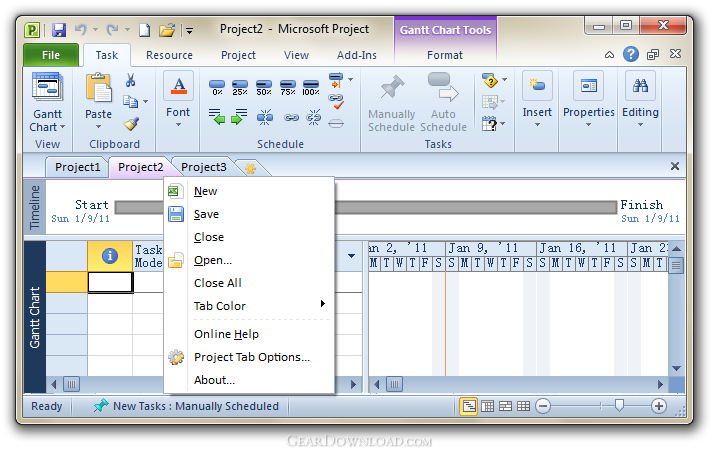Viewport: 719px width, 449px height.
Task: Expand the Font dropdown
Action: (178, 125)
